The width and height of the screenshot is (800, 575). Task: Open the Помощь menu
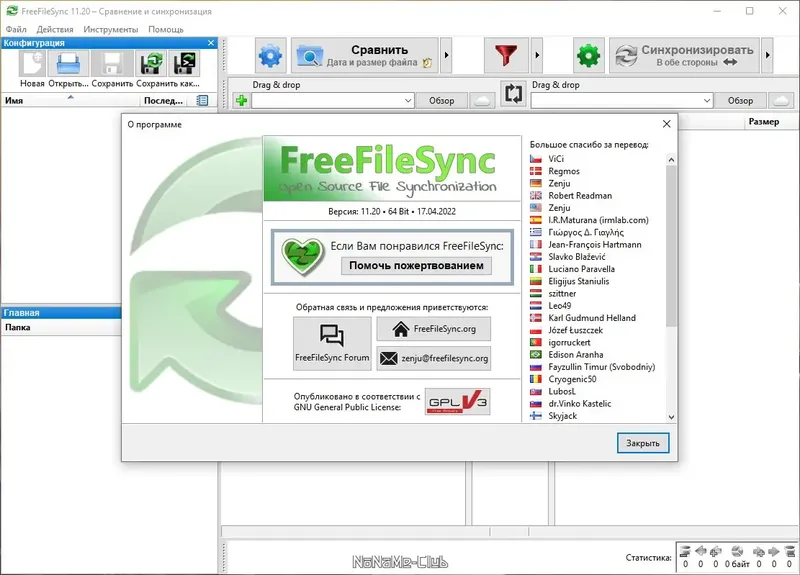(x=166, y=29)
